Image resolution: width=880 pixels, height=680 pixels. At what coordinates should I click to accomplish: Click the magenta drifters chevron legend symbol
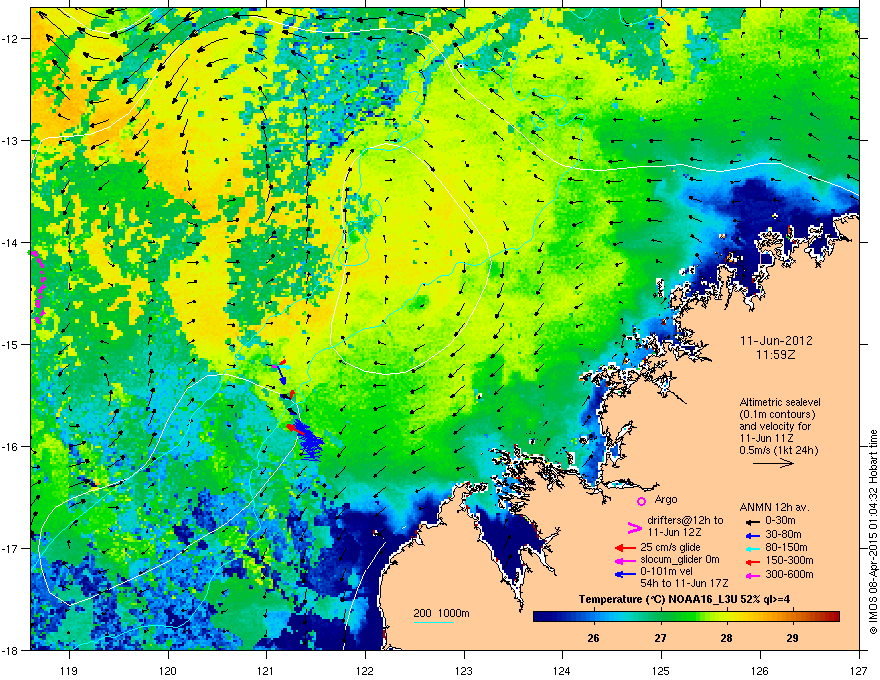point(634,528)
